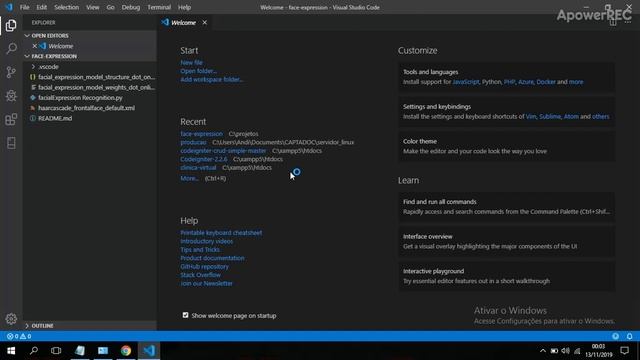Click the New file link
640x360 pixels.
191,62
